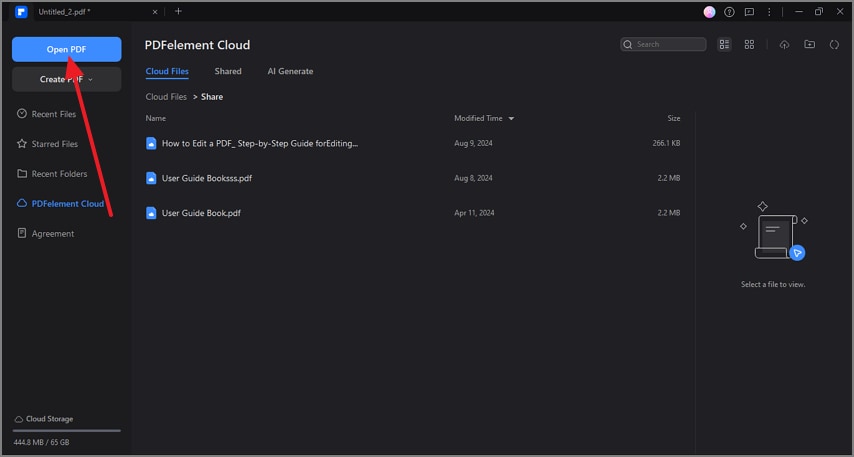The width and height of the screenshot is (854, 457).
Task: Click the PDFelement Cloud sidebar cloud icon
Action: tap(22, 204)
